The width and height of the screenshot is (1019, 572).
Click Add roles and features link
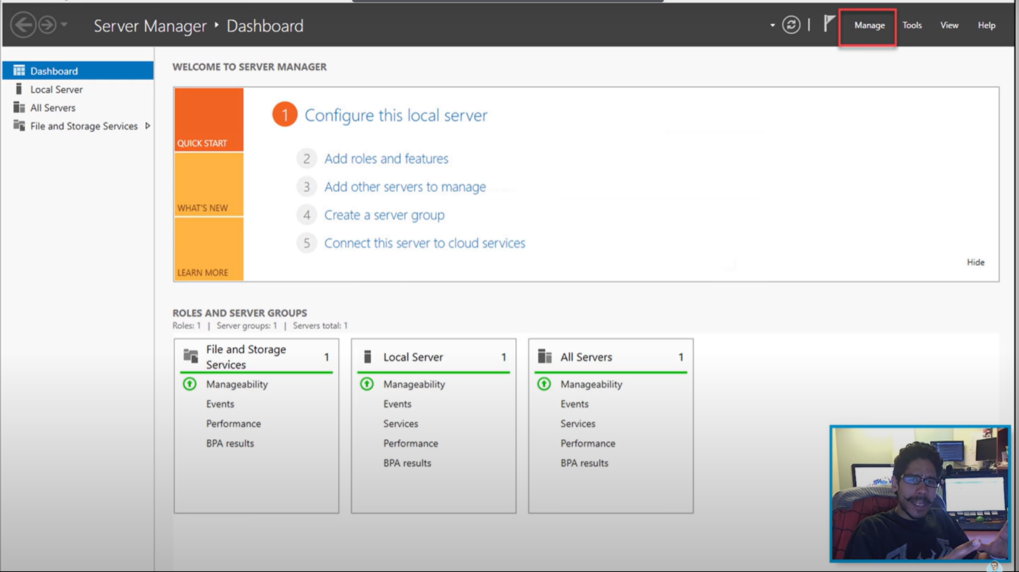click(x=386, y=159)
